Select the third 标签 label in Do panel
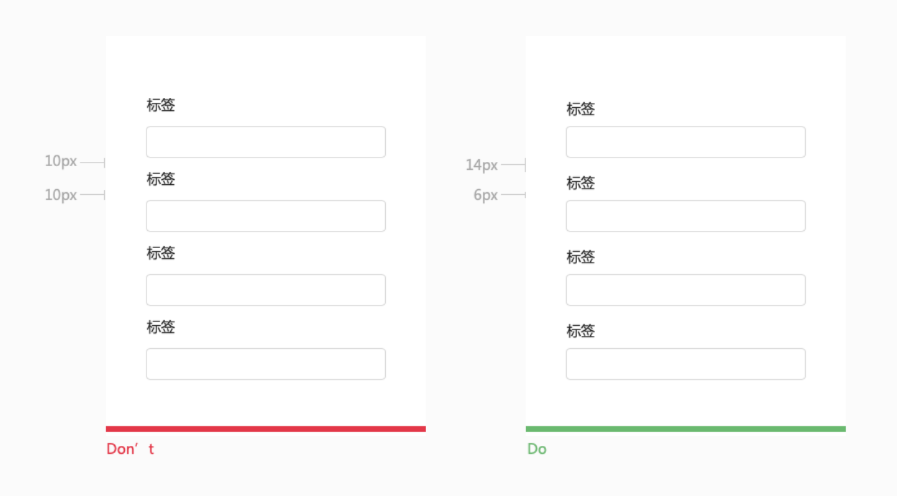 point(581,257)
